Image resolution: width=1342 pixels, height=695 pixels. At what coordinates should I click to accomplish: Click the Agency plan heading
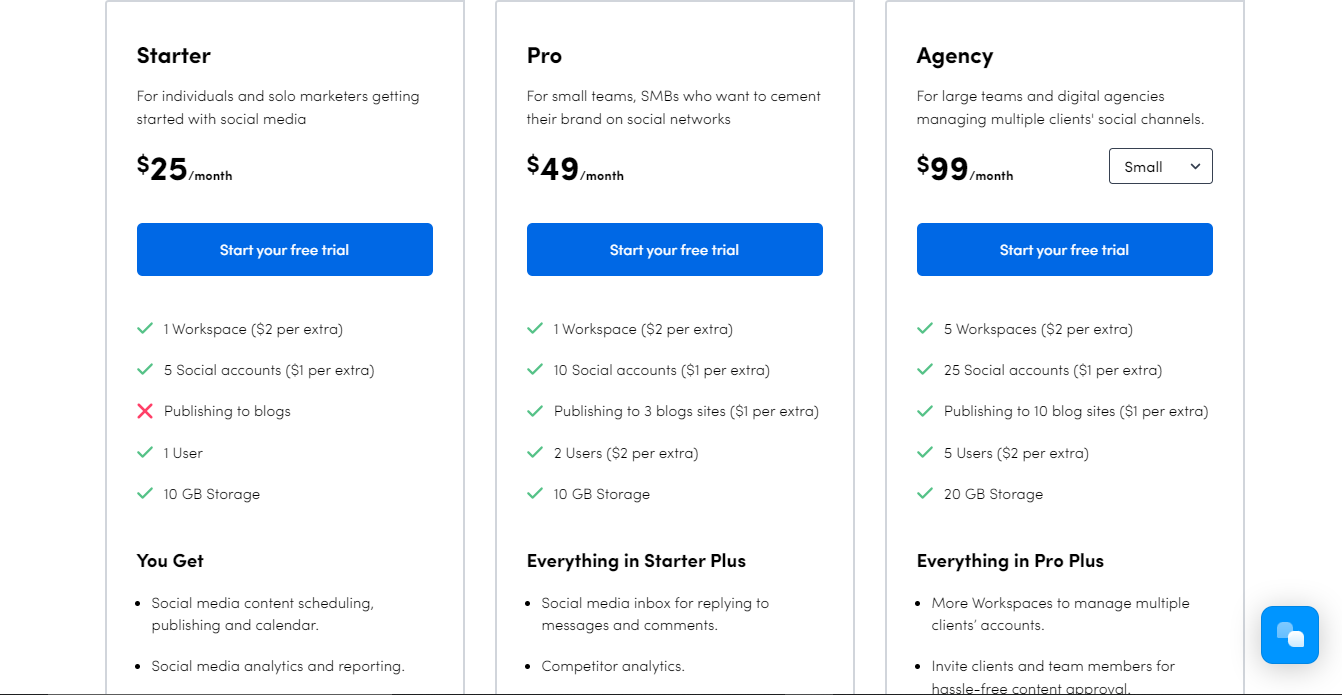[955, 56]
